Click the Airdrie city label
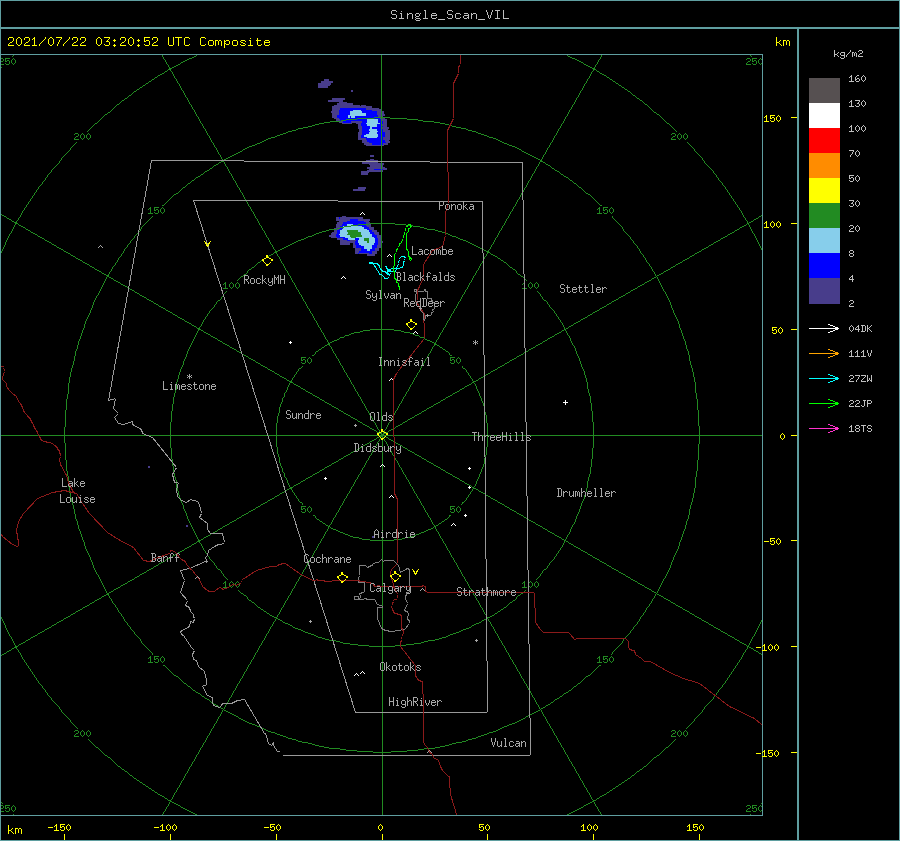 click(x=394, y=534)
